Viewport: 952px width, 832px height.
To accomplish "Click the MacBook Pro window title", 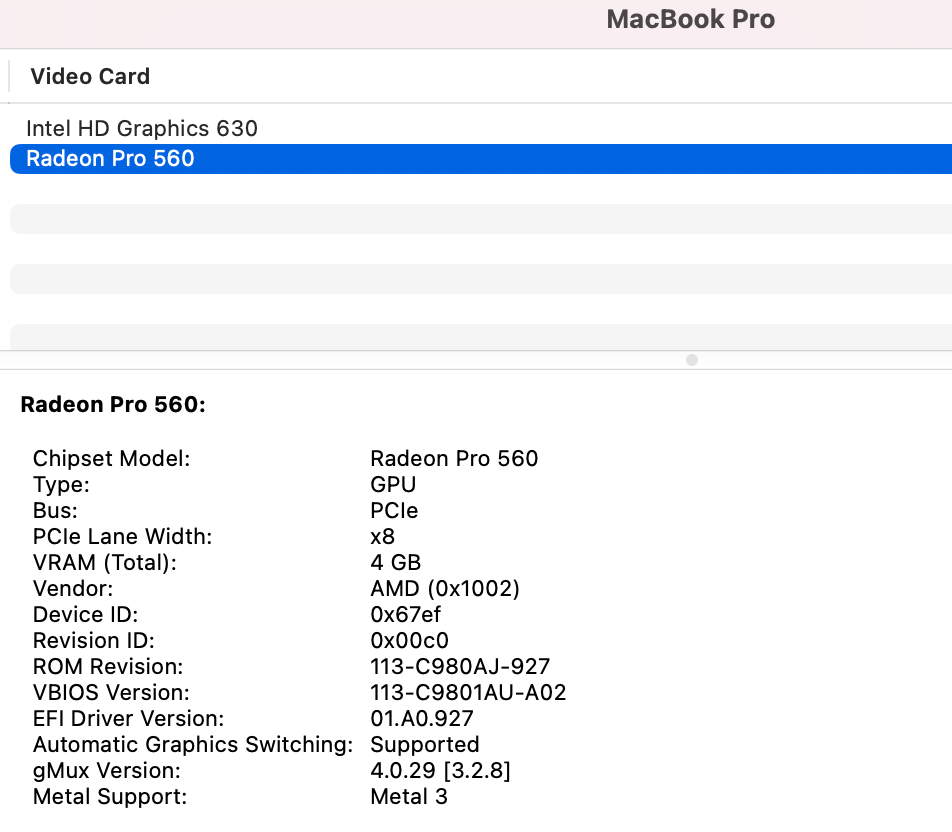I will tap(690, 19).
